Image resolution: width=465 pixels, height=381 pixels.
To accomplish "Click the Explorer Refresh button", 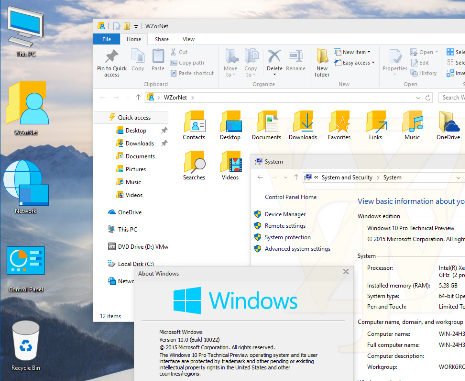I will [x=428, y=98].
